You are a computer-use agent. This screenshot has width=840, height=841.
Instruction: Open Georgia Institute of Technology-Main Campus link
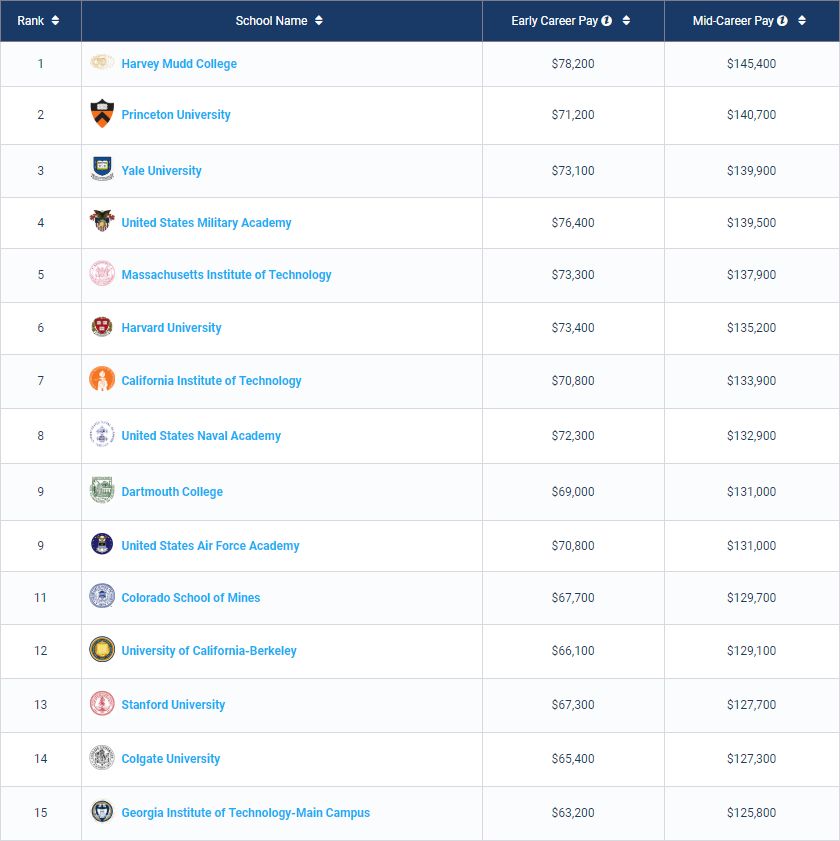[x=246, y=813]
